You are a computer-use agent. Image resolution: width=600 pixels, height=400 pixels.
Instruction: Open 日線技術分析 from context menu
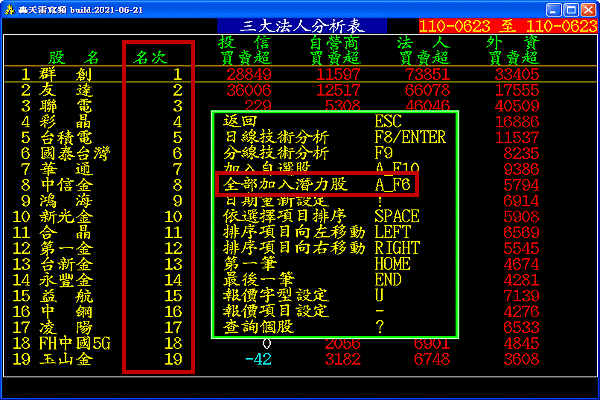click(x=334, y=137)
